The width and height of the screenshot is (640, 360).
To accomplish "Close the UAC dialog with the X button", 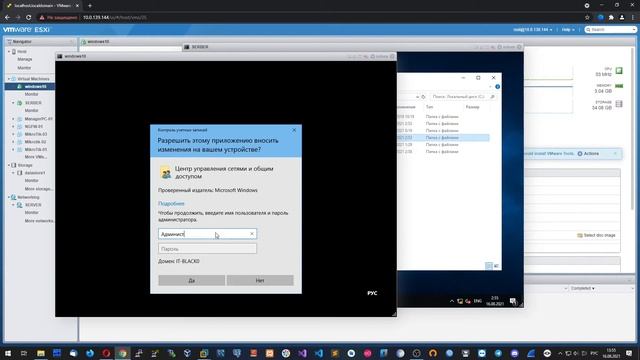I will click(x=294, y=130).
